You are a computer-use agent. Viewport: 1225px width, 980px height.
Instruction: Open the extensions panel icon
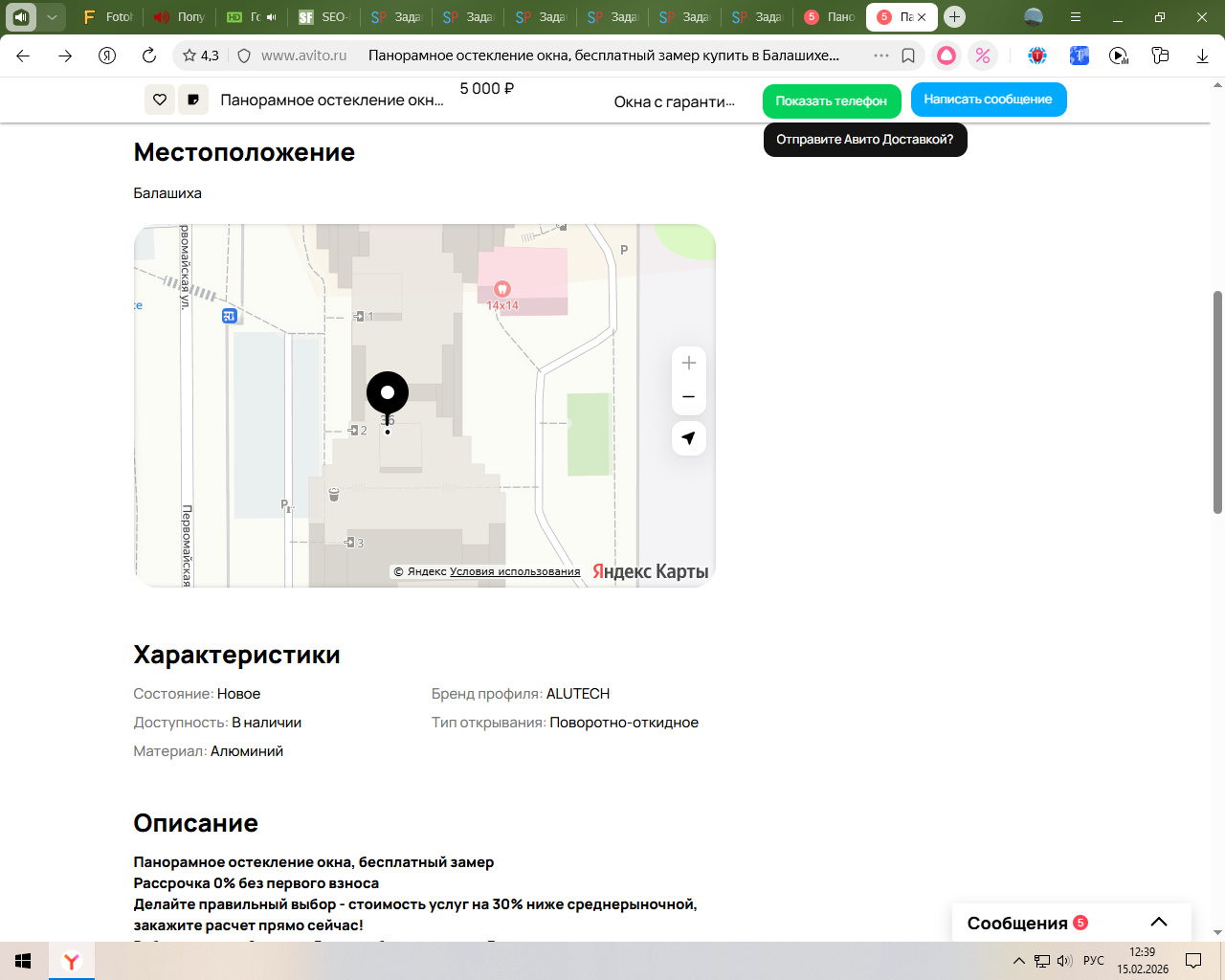pyautogui.click(x=1161, y=56)
